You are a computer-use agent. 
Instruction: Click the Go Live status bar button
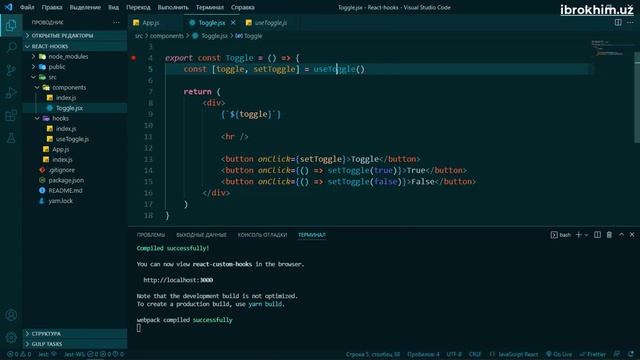[x=559, y=354]
